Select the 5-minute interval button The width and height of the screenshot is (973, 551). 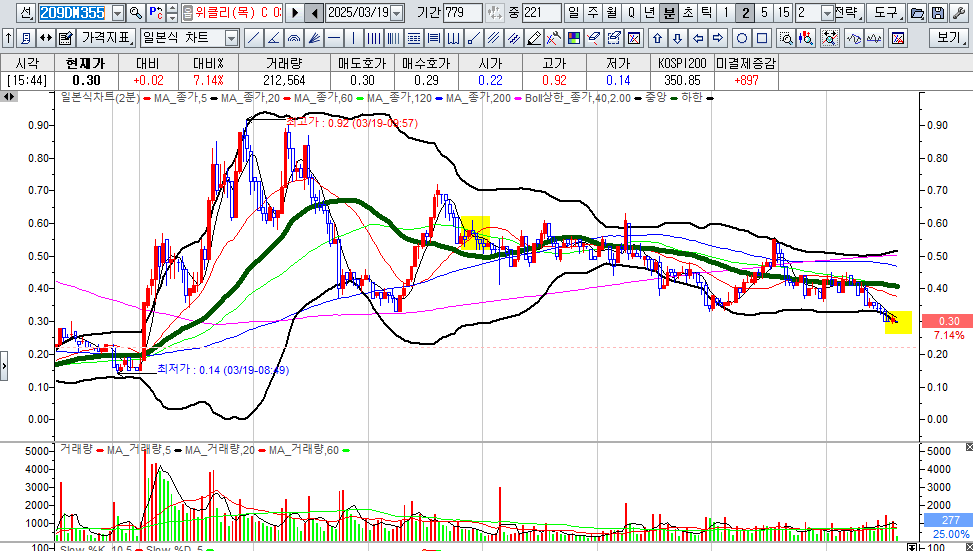click(764, 12)
